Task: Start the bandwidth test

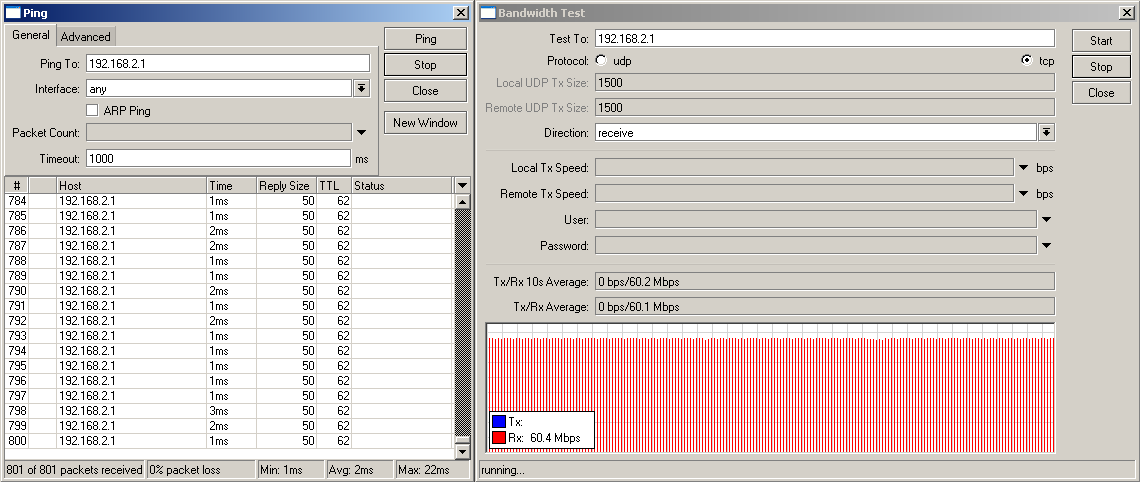Action: pyautogui.click(x=1101, y=41)
